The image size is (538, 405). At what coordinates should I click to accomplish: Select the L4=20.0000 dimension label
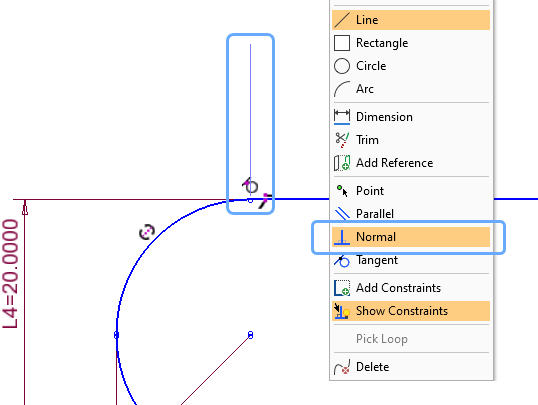pyautogui.click(x=10, y=274)
